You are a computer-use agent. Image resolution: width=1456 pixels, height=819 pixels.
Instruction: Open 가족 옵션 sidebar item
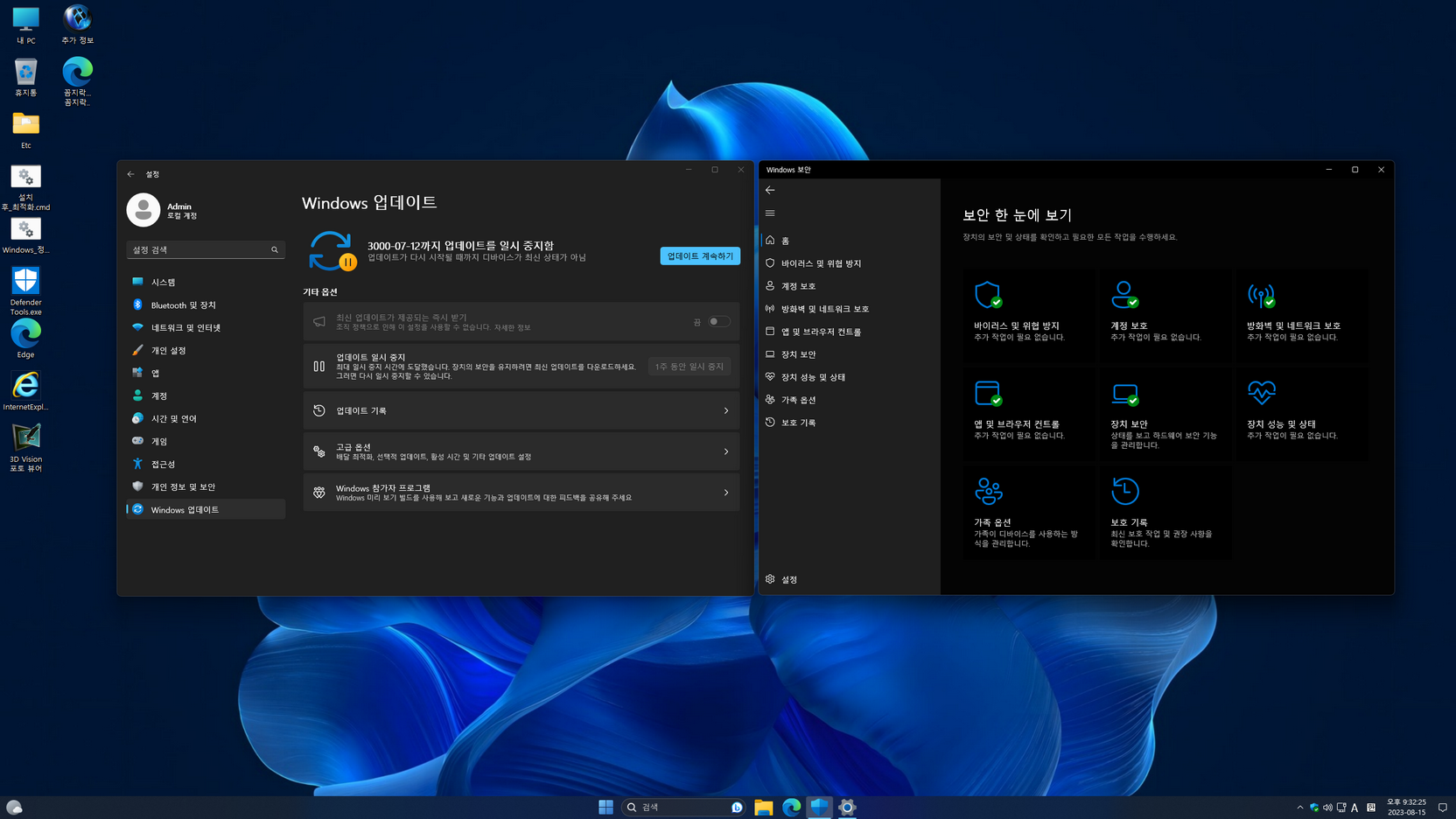(849, 400)
